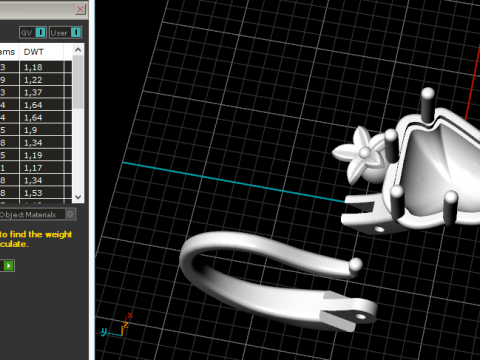Image resolution: width=480 pixels, height=360 pixels.
Task: Select the 1,53 DWT cell
Action: coord(41,193)
